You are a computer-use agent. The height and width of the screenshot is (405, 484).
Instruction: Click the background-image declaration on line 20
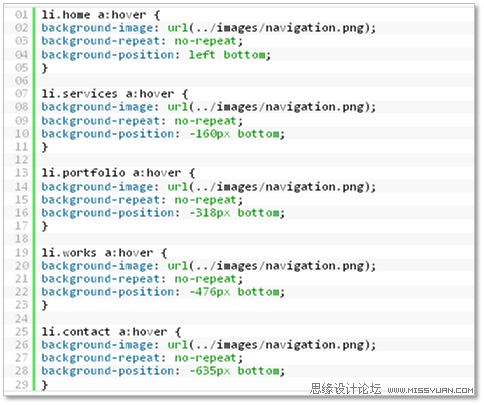[x=209, y=266]
